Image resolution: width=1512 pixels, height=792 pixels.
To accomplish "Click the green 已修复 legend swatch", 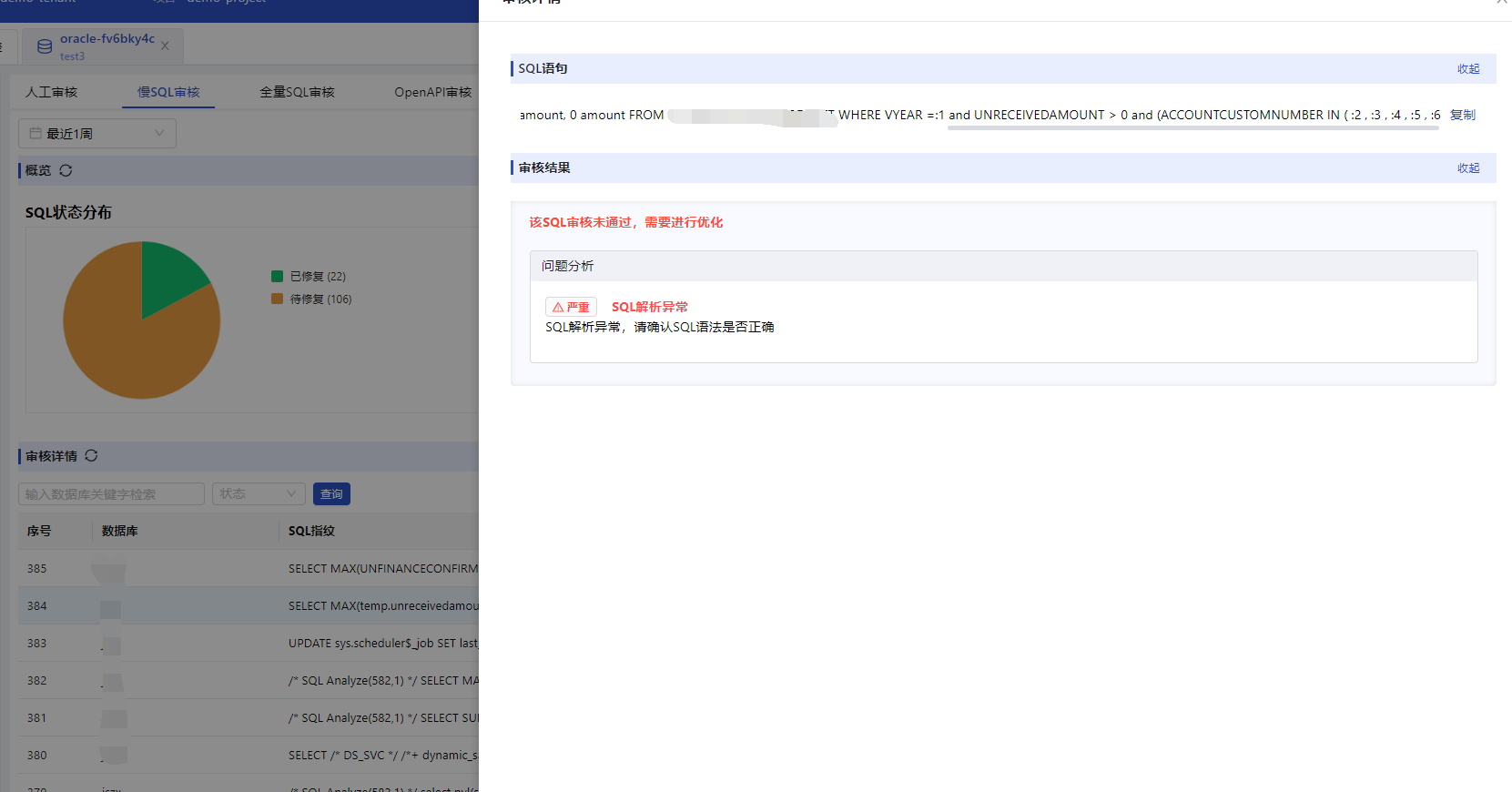I will tap(277, 276).
